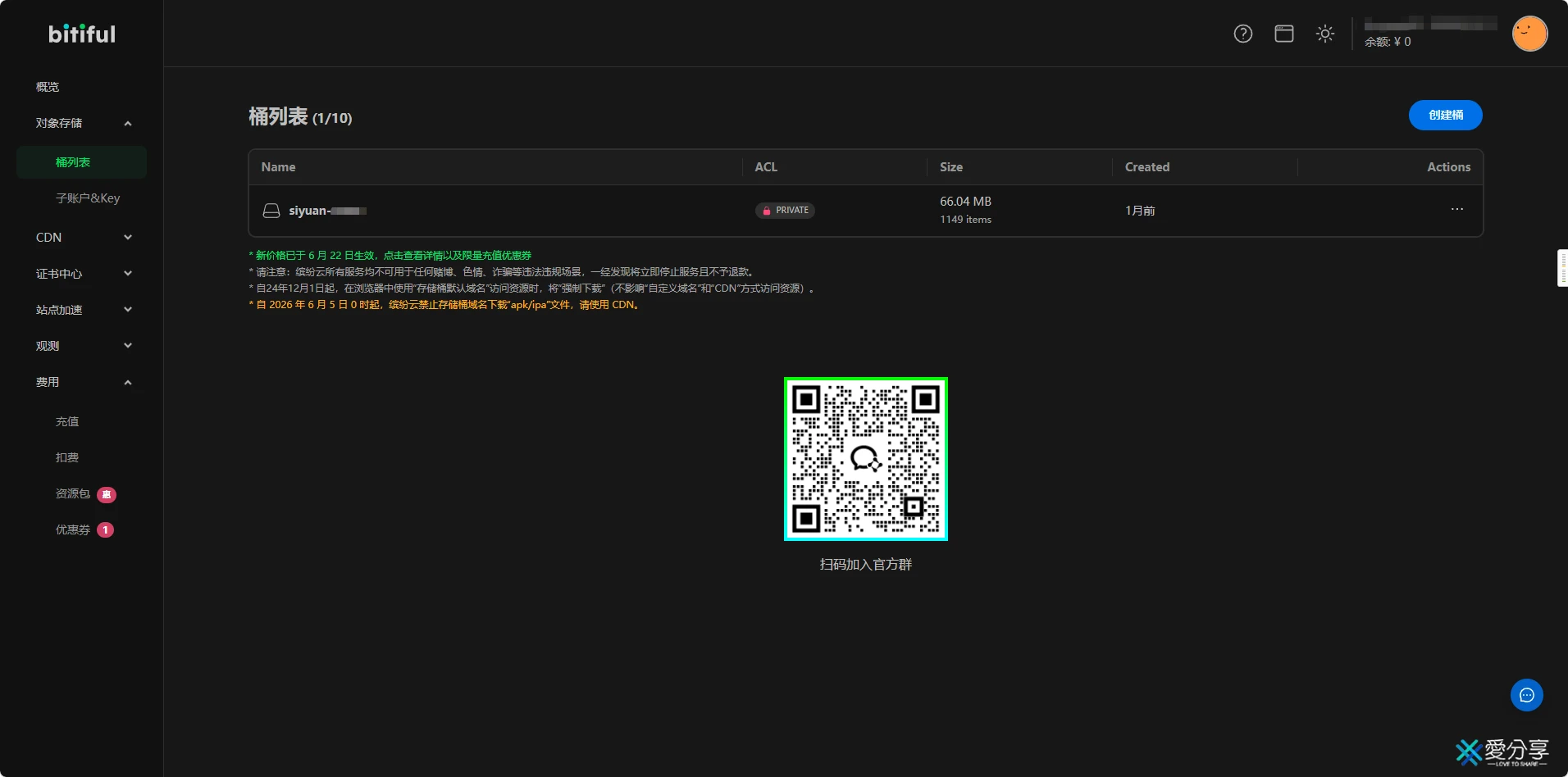The image size is (1568, 777).
Task: Open the help question-mark icon
Action: [1243, 34]
